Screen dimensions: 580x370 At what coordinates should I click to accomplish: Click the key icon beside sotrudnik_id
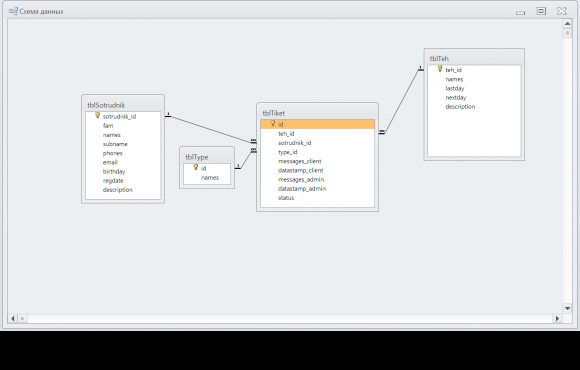[x=97, y=115]
